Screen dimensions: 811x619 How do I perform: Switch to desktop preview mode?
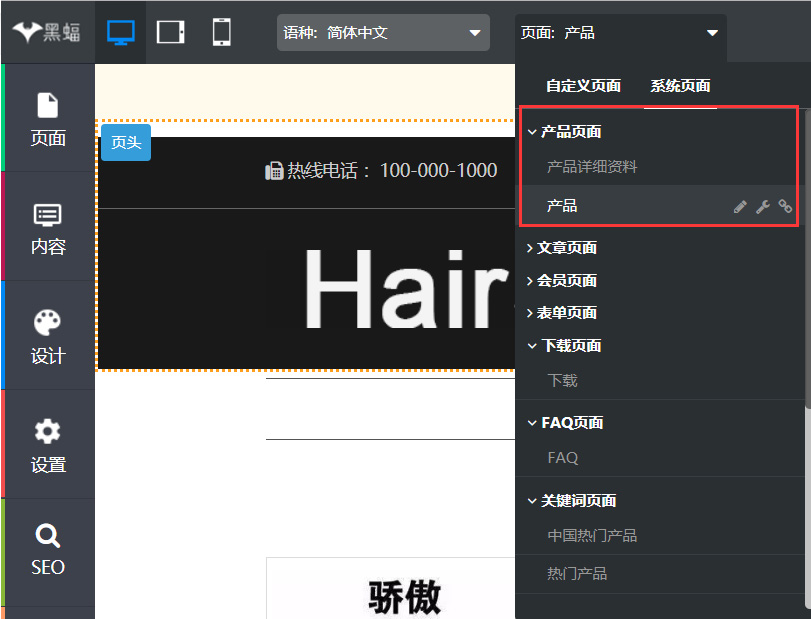click(x=120, y=32)
